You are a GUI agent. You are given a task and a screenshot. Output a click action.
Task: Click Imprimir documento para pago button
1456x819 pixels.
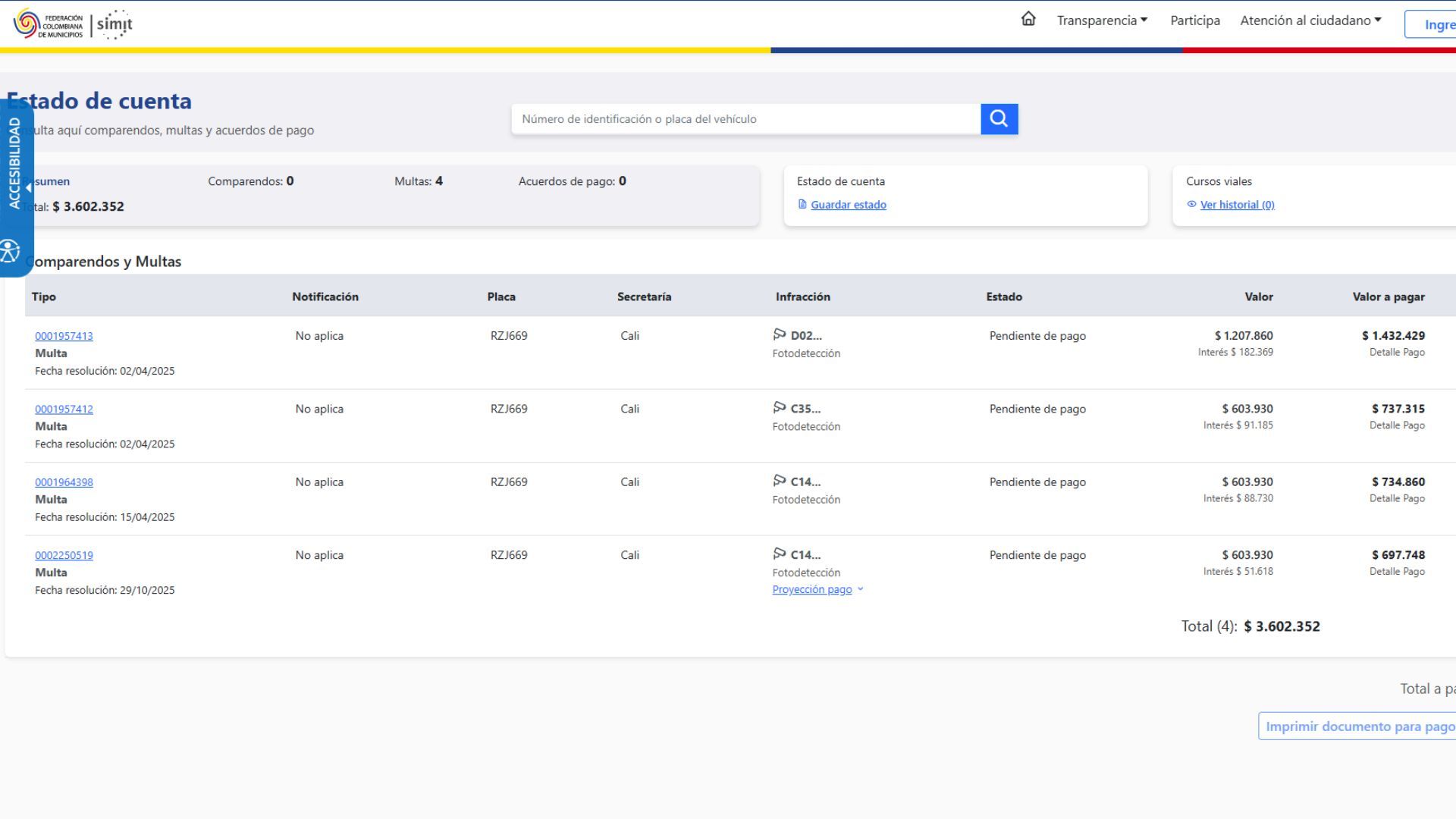click(1357, 726)
